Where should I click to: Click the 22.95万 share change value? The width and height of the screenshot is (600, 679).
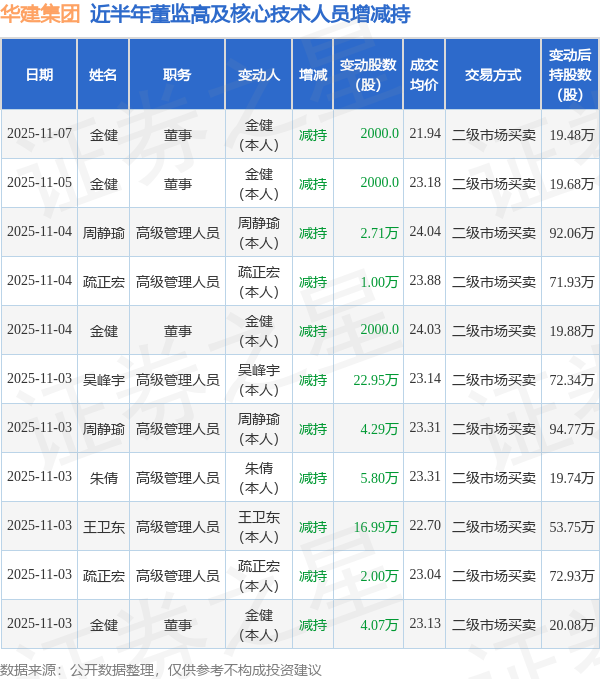pos(376,380)
